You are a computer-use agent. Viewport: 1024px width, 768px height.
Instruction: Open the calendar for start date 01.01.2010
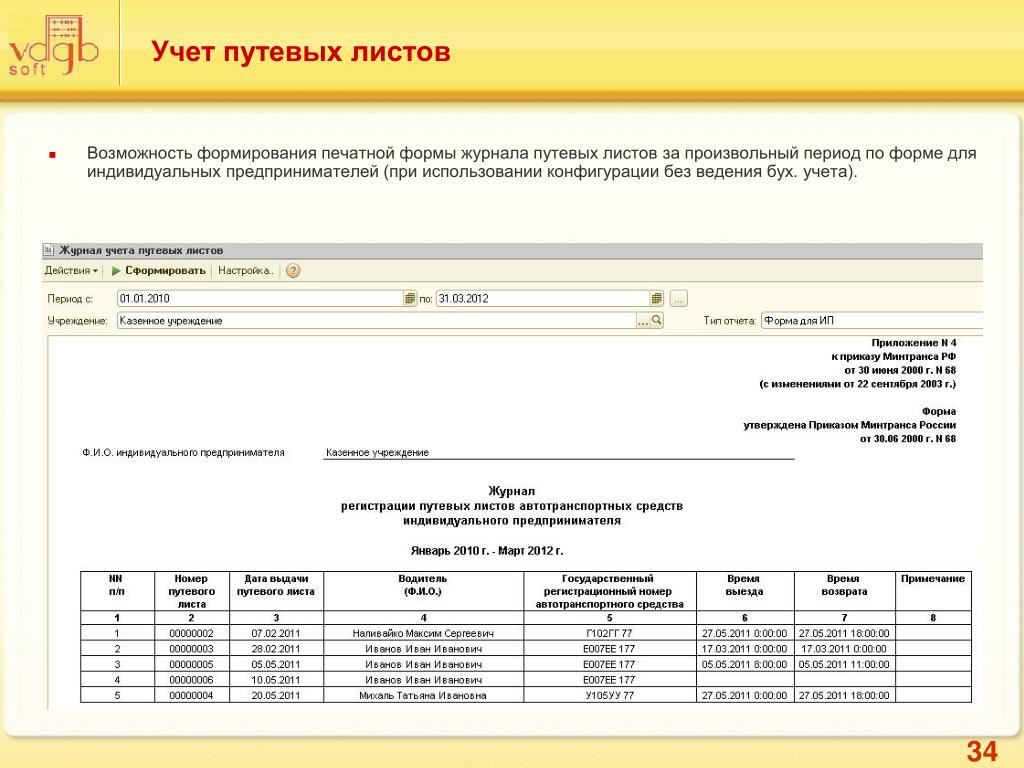click(x=410, y=298)
